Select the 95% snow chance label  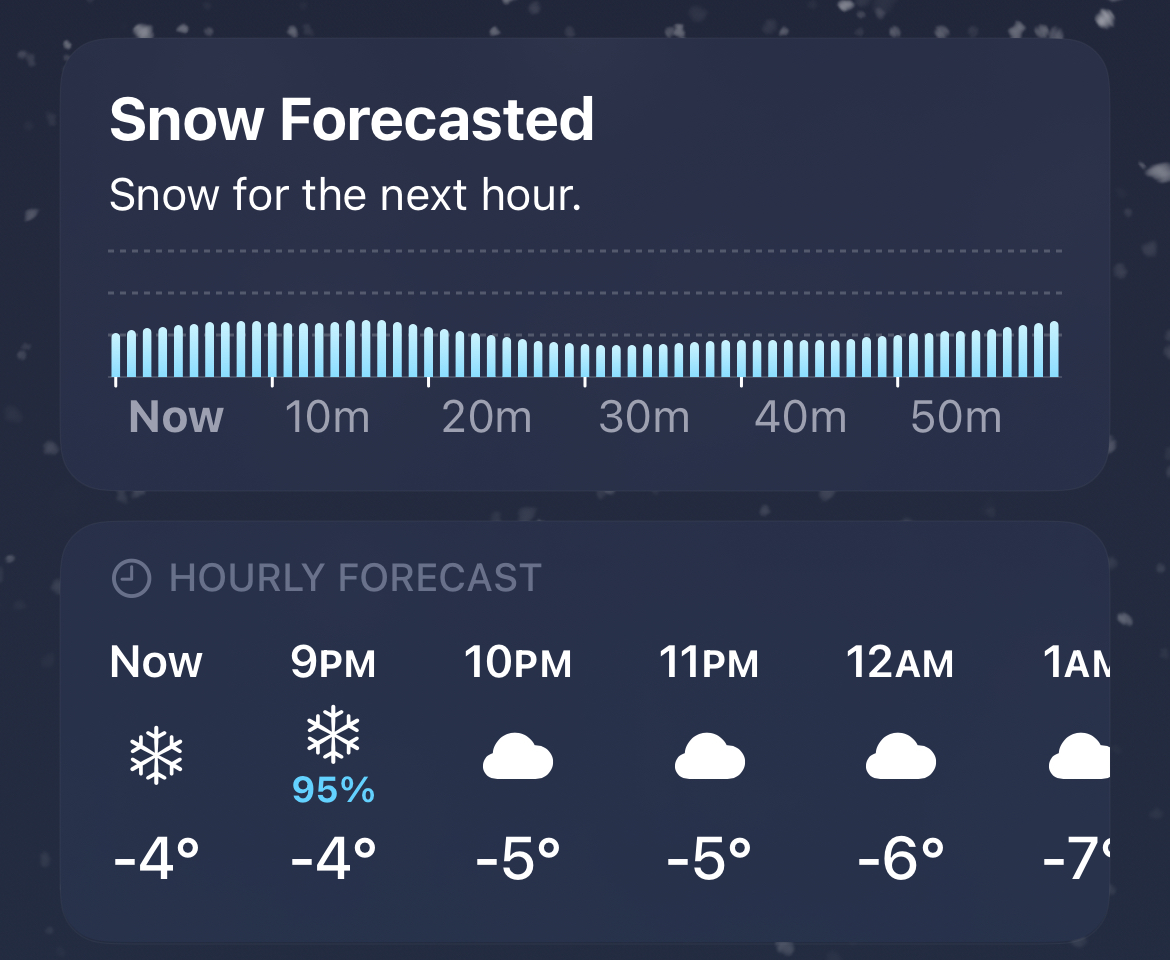tap(333, 791)
